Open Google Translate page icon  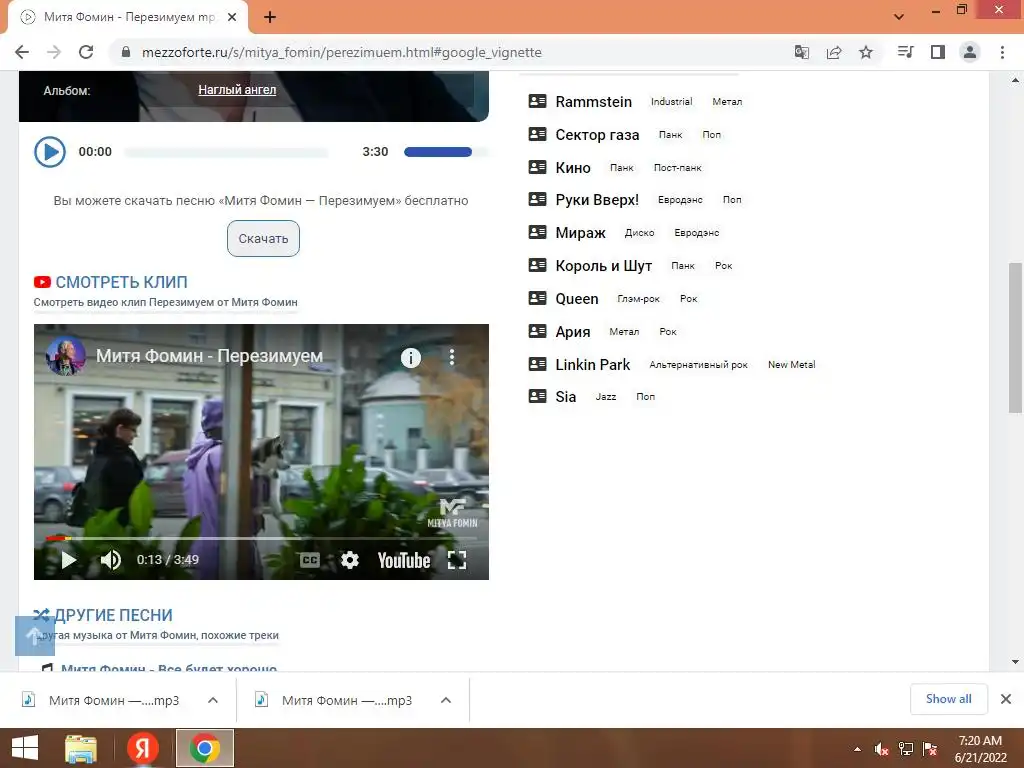(801, 52)
